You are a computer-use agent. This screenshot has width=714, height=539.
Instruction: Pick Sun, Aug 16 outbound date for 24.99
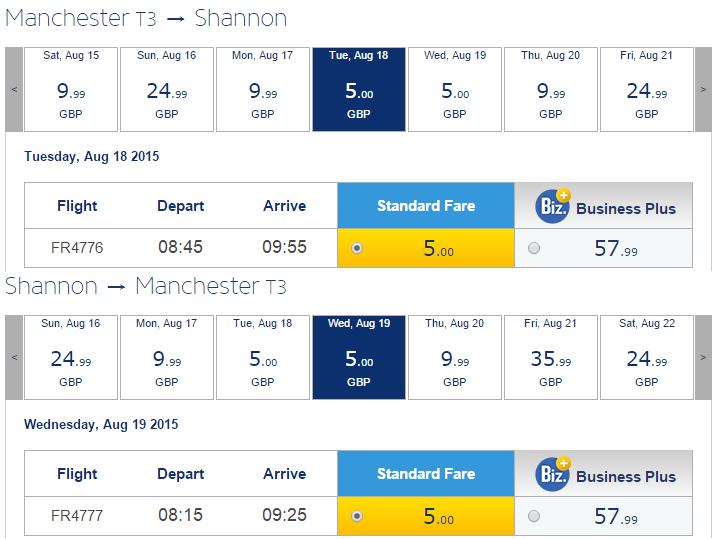[167, 89]
